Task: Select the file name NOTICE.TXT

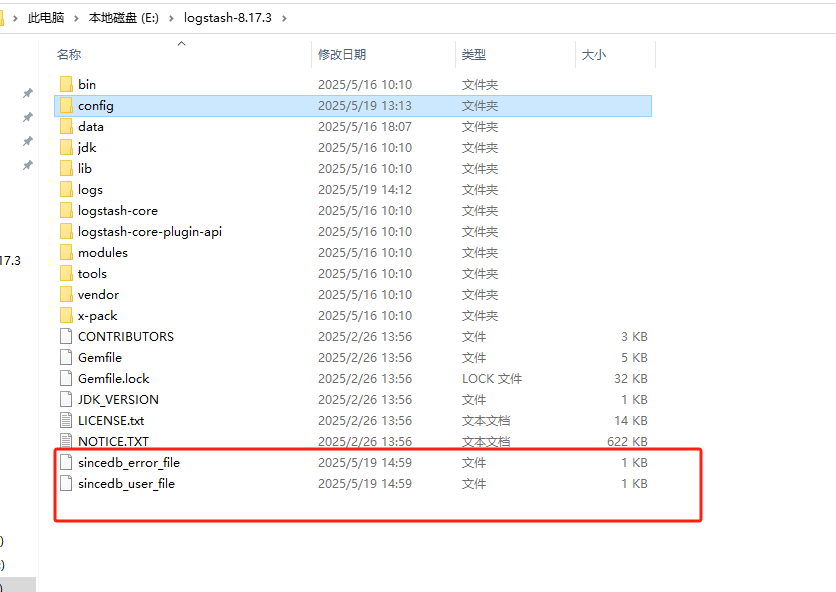Action: click(x=113, y=441)
